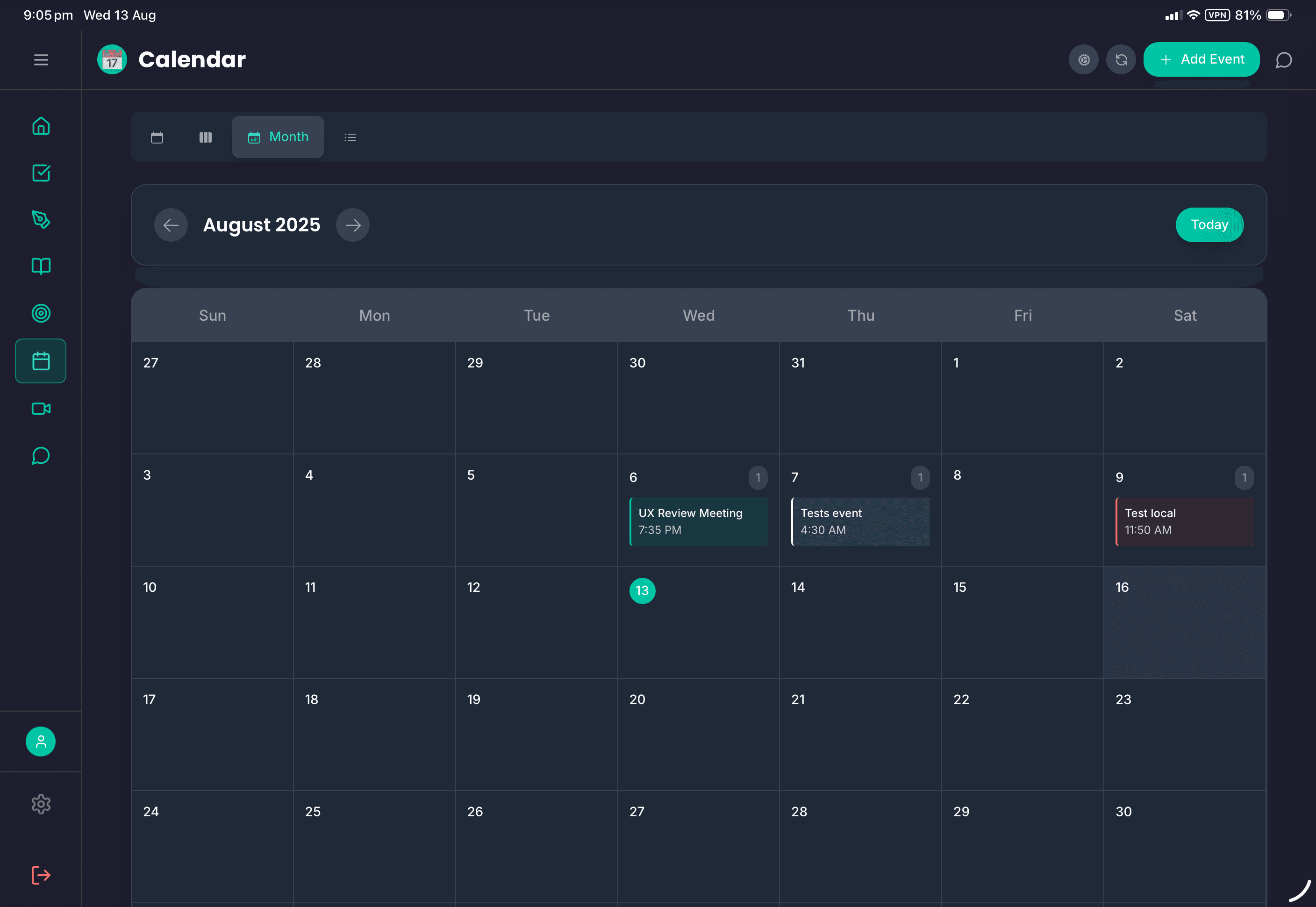Open the video meetings sidebar icon
This screenshot has height=907, width=1316.
click(40, 408)
